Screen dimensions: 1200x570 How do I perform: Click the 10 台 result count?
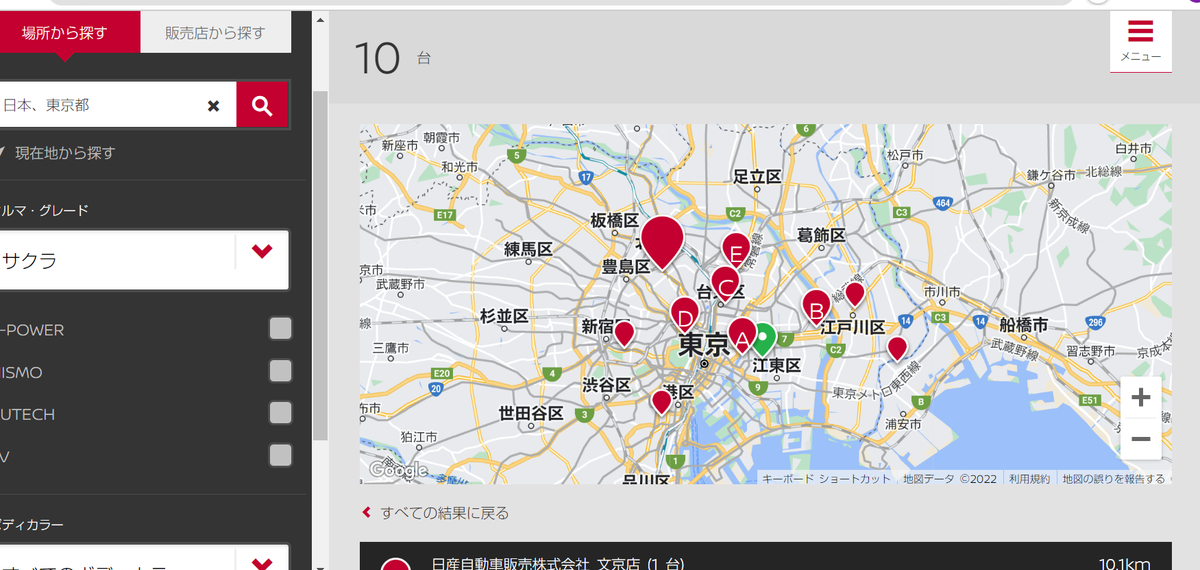click(393, 58)
